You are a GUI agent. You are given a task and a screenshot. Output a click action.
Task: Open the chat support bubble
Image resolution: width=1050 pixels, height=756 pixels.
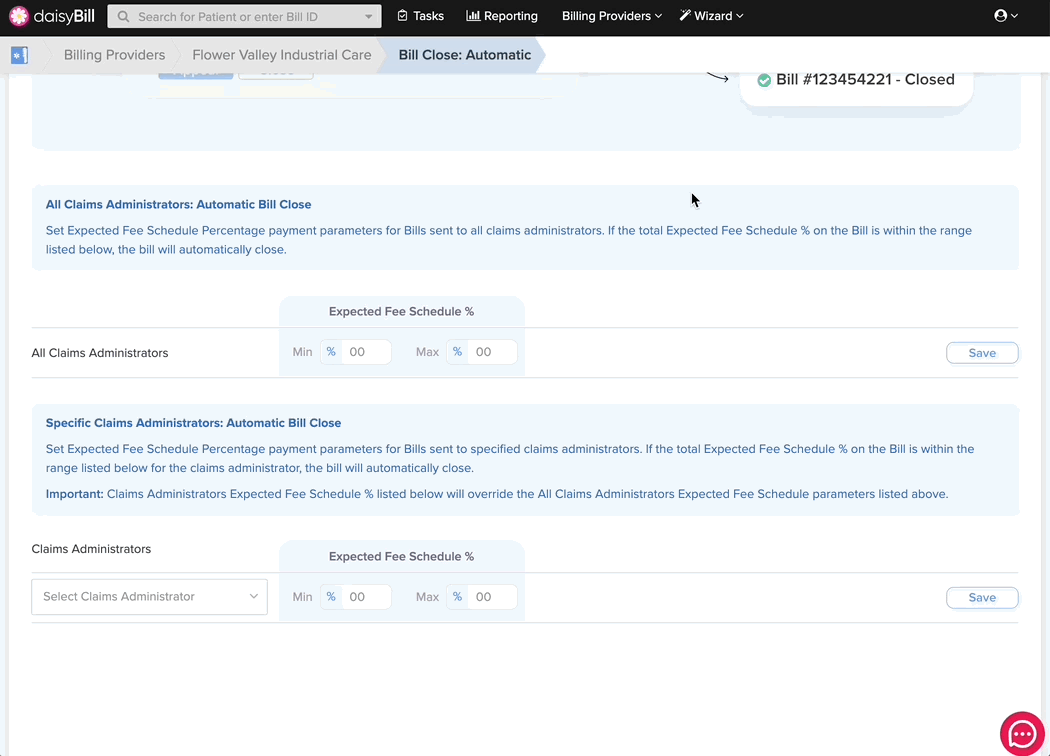pos(1022,734)
